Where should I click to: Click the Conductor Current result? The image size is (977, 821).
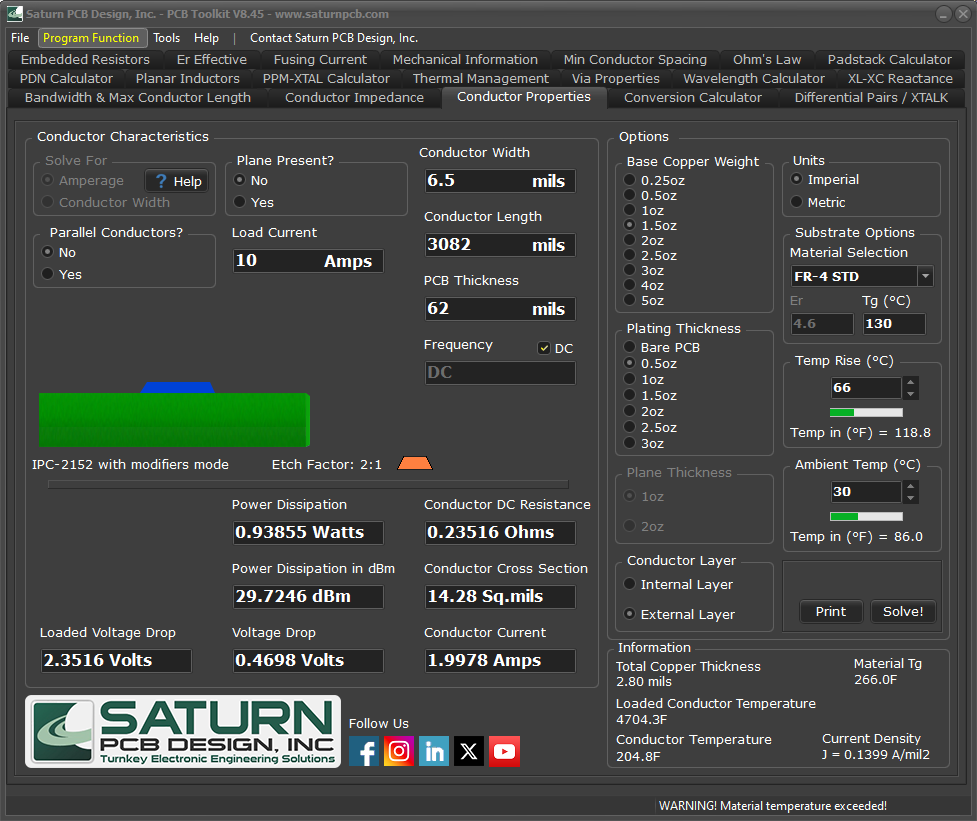point(500,660)
